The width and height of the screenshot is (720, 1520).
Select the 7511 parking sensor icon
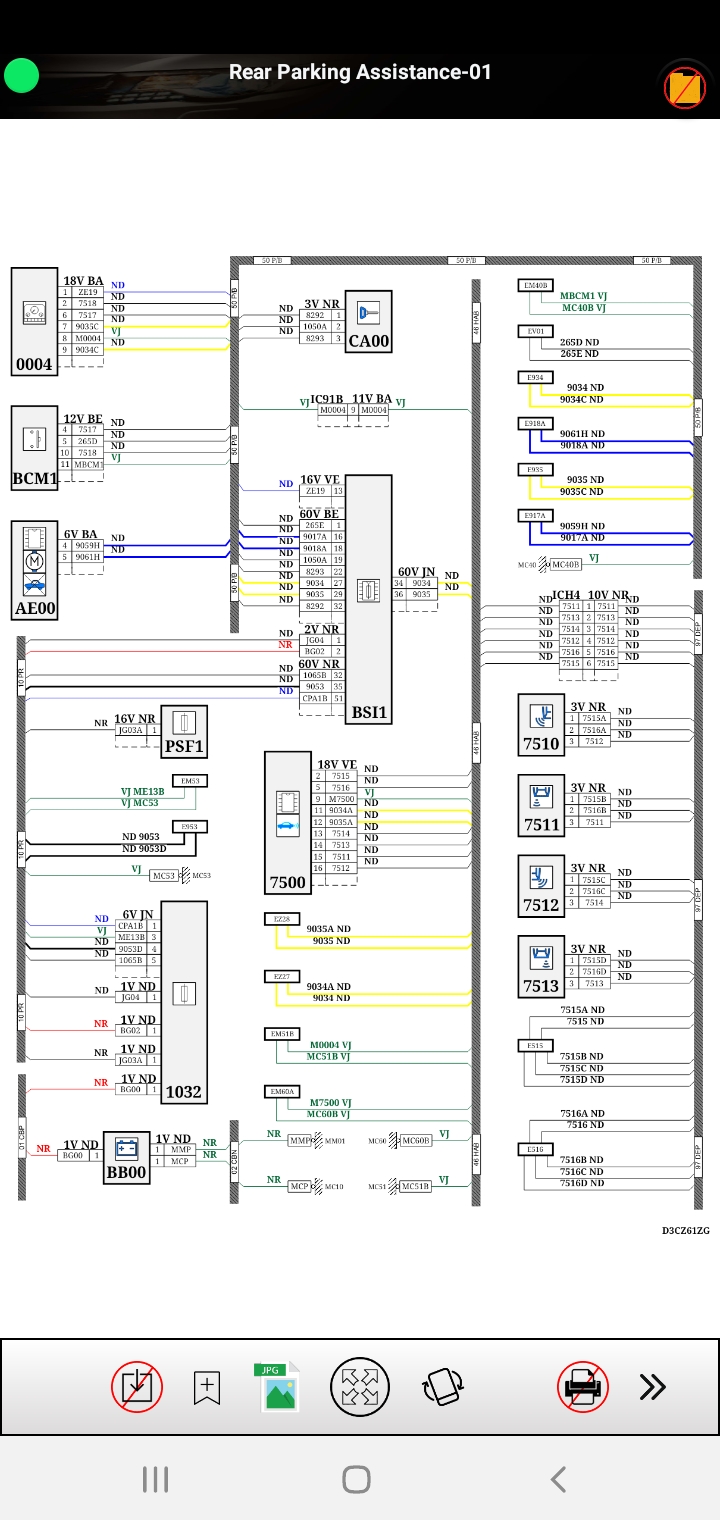(541, 806)
